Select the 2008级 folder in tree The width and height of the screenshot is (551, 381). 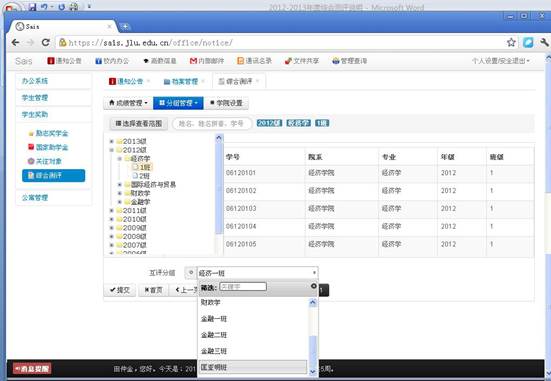131,236
